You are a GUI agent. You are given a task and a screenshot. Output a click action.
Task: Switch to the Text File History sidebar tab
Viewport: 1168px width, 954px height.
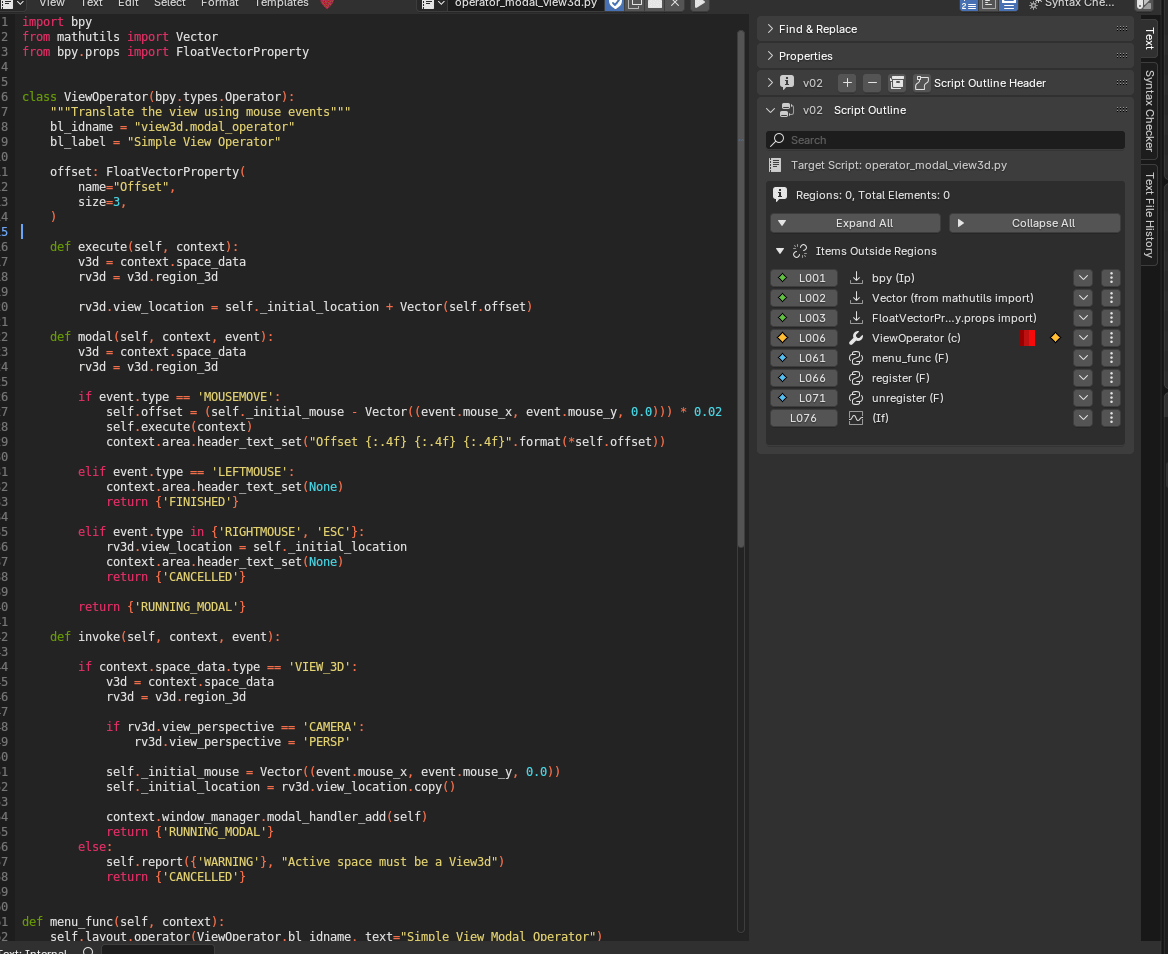(x=1149, y=215)
